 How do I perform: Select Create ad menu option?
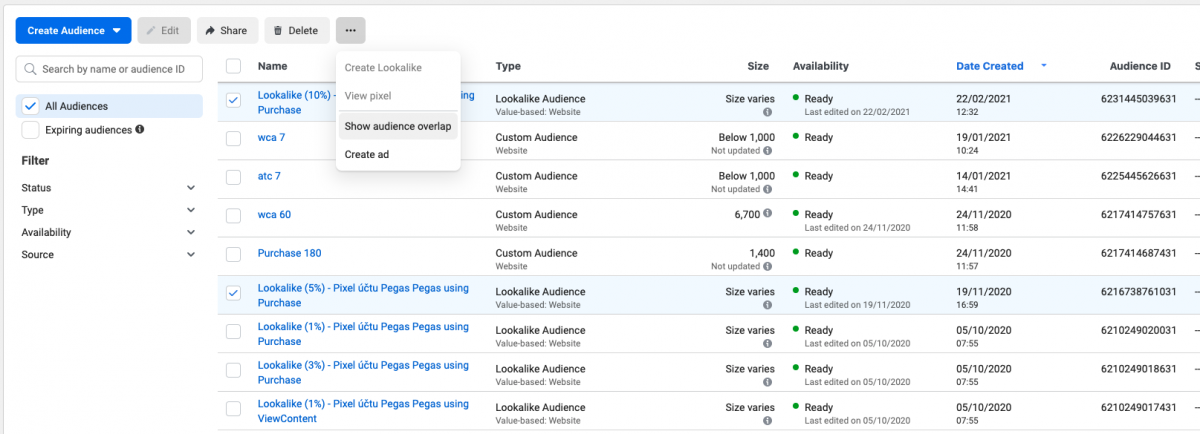pos(367,154)
